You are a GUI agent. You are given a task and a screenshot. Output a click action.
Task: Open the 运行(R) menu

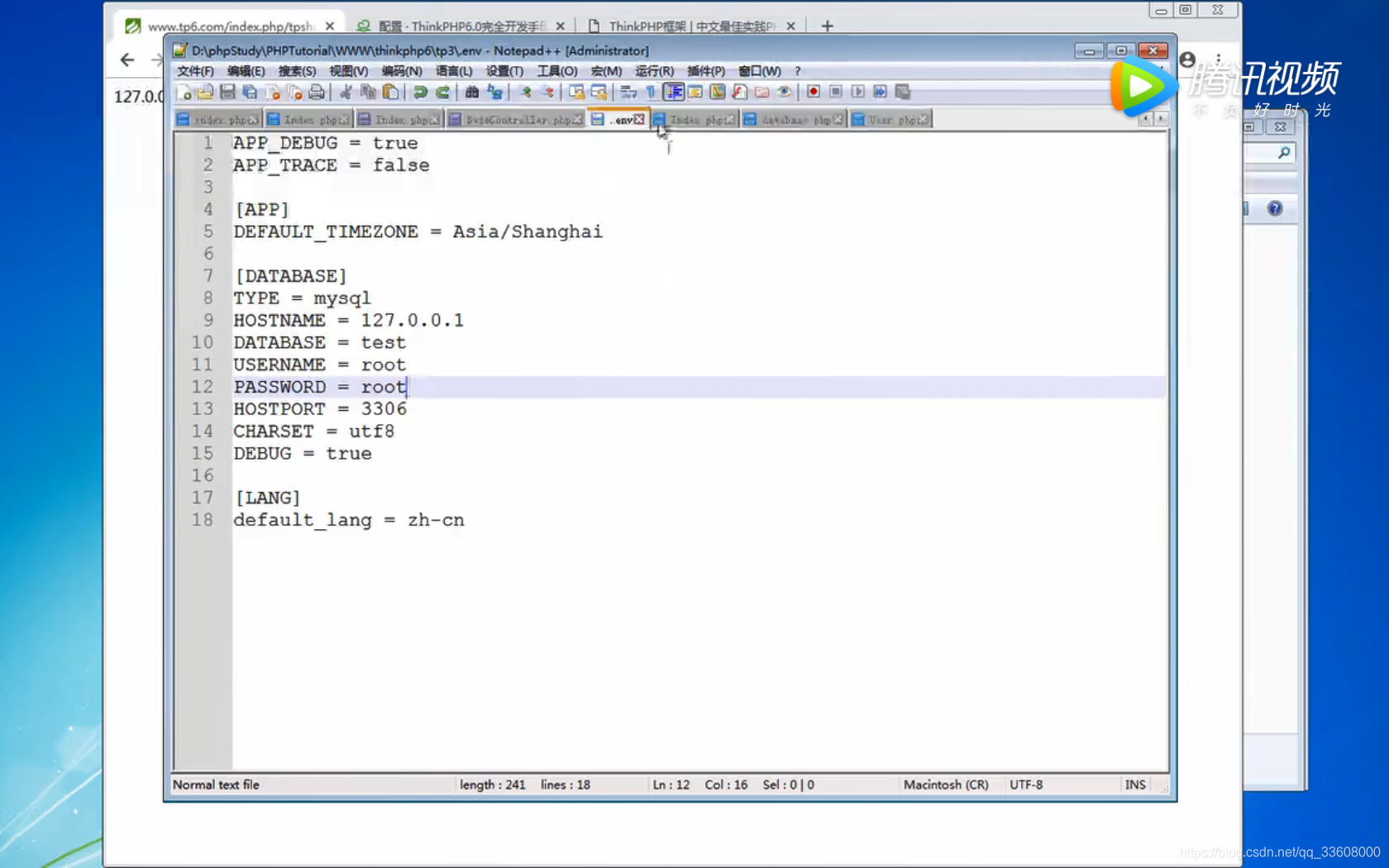point(654,71)
